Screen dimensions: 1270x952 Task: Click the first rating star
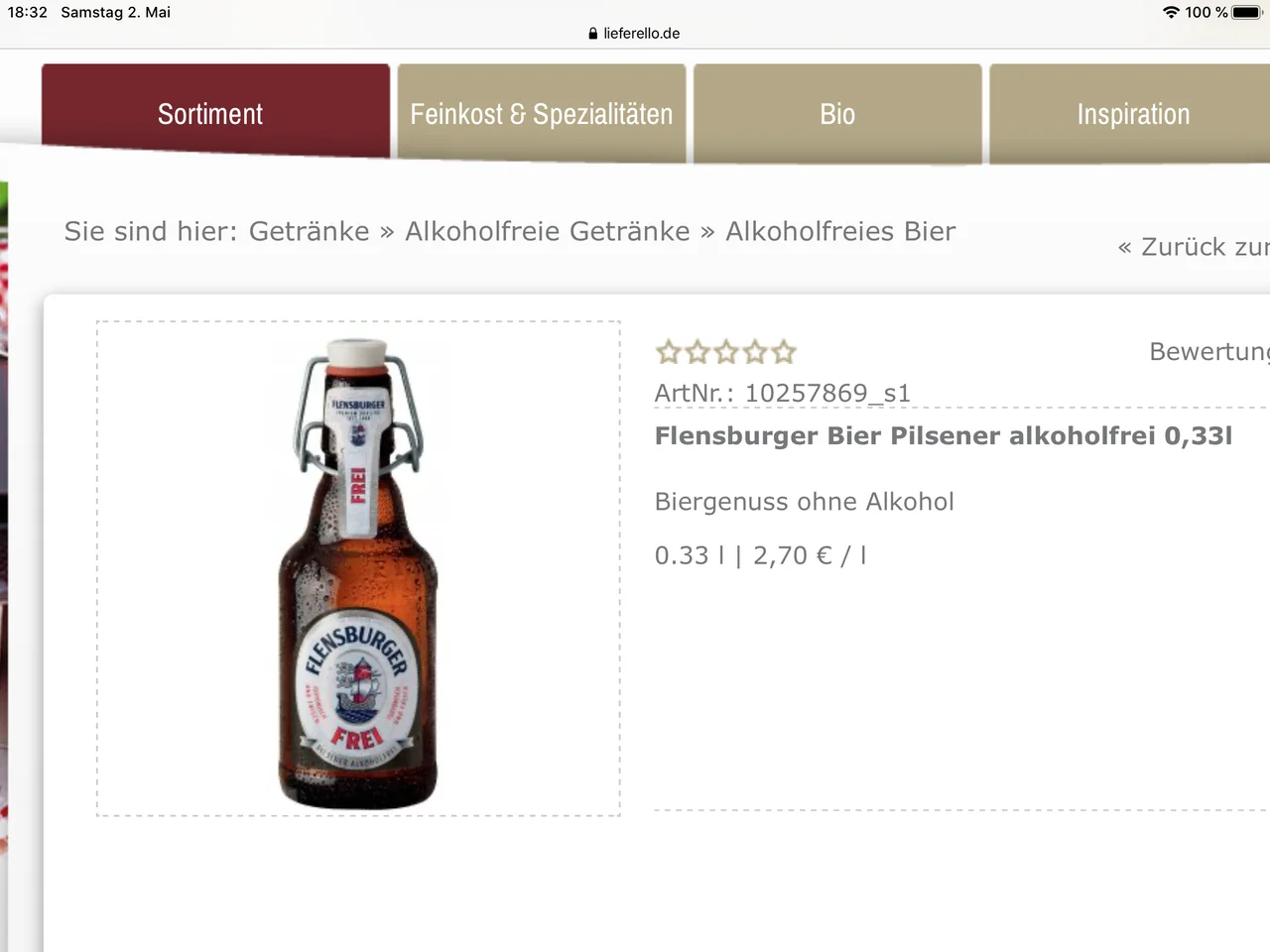click(x=669, y=352)
